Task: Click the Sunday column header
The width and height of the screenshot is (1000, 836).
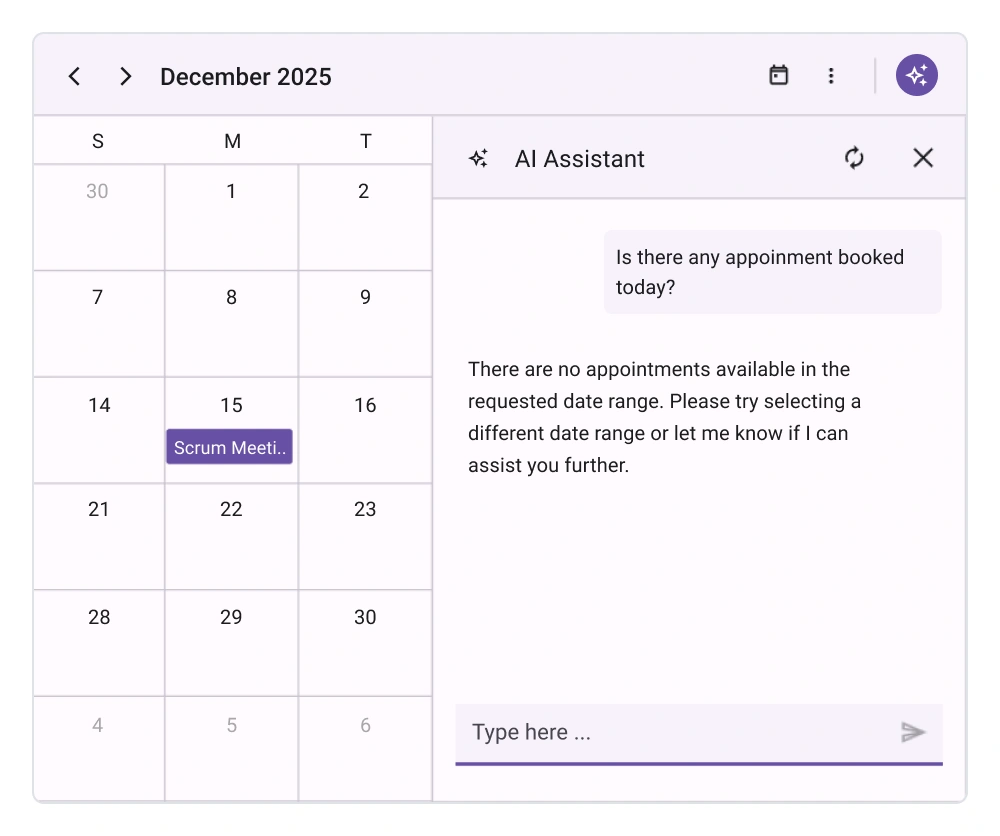Action: 97,141
